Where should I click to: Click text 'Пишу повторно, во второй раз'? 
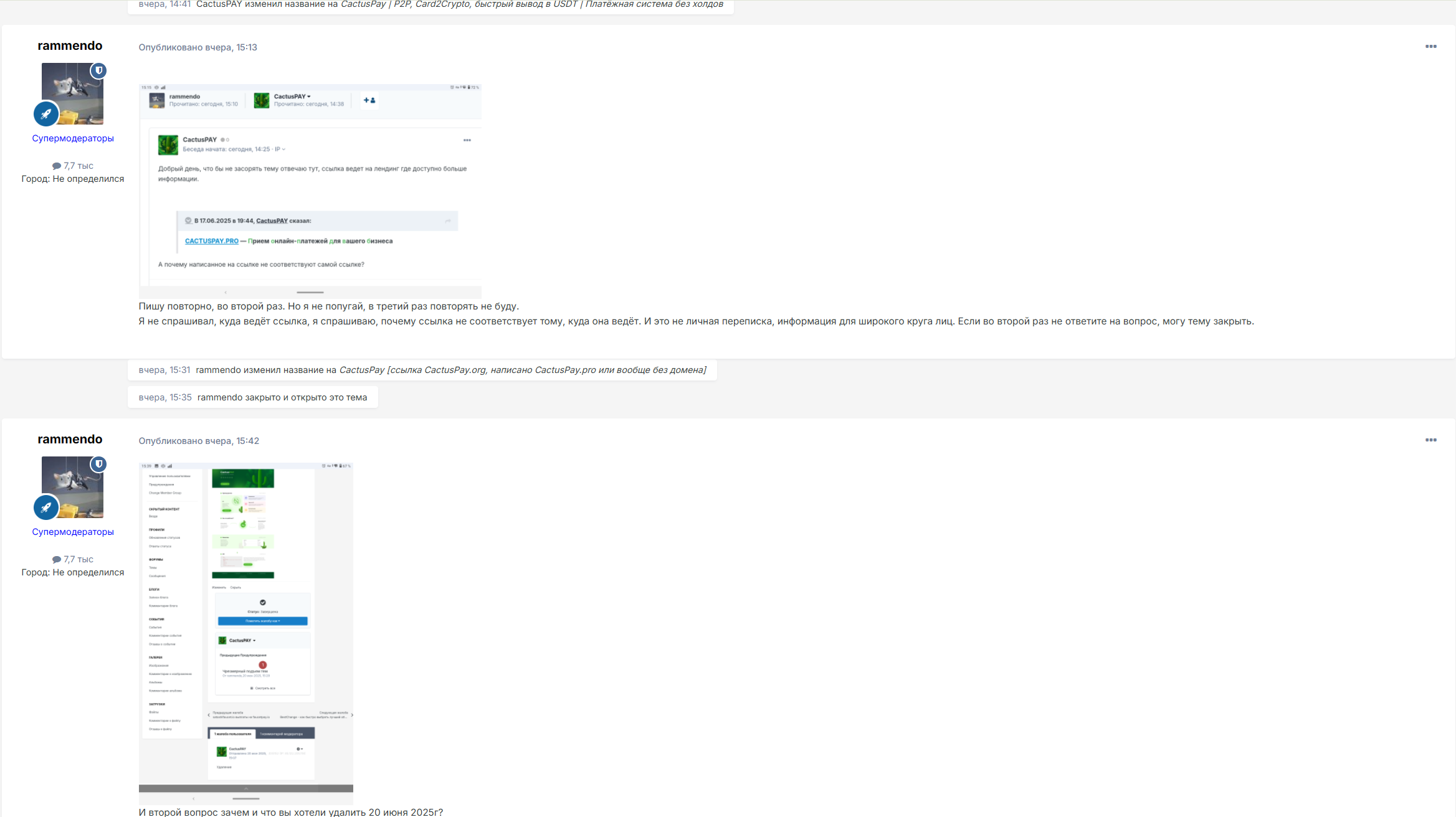coord(211,306)
